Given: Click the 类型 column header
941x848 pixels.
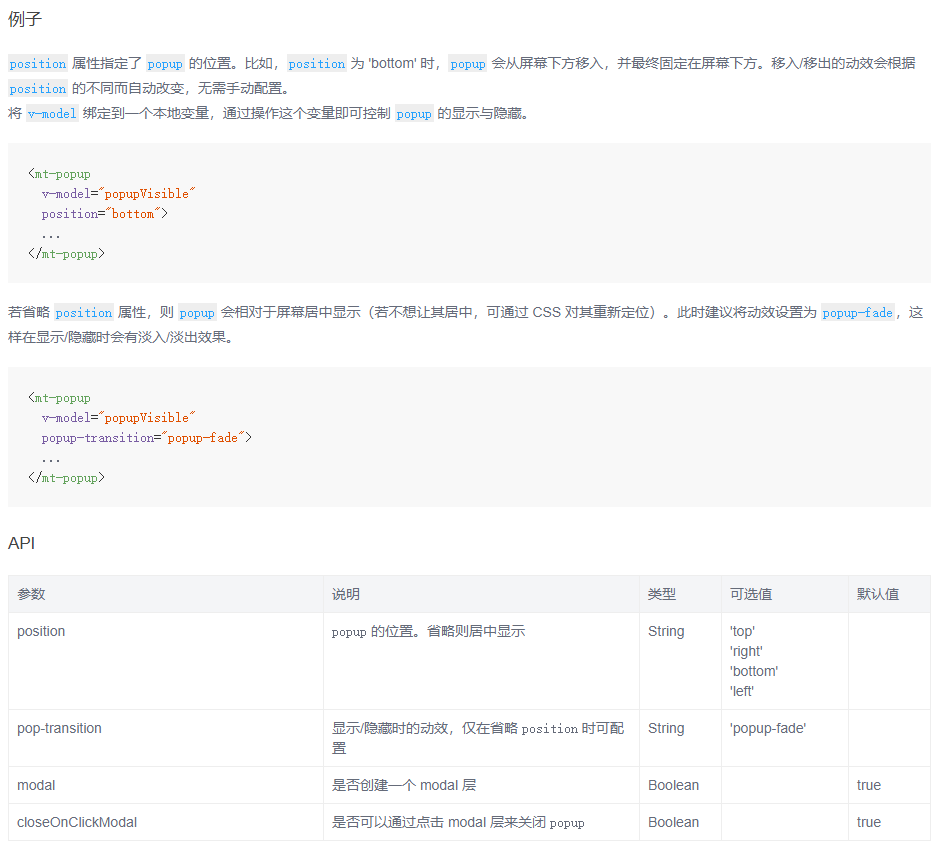Looking at the screenshot, I should point(662,594).
